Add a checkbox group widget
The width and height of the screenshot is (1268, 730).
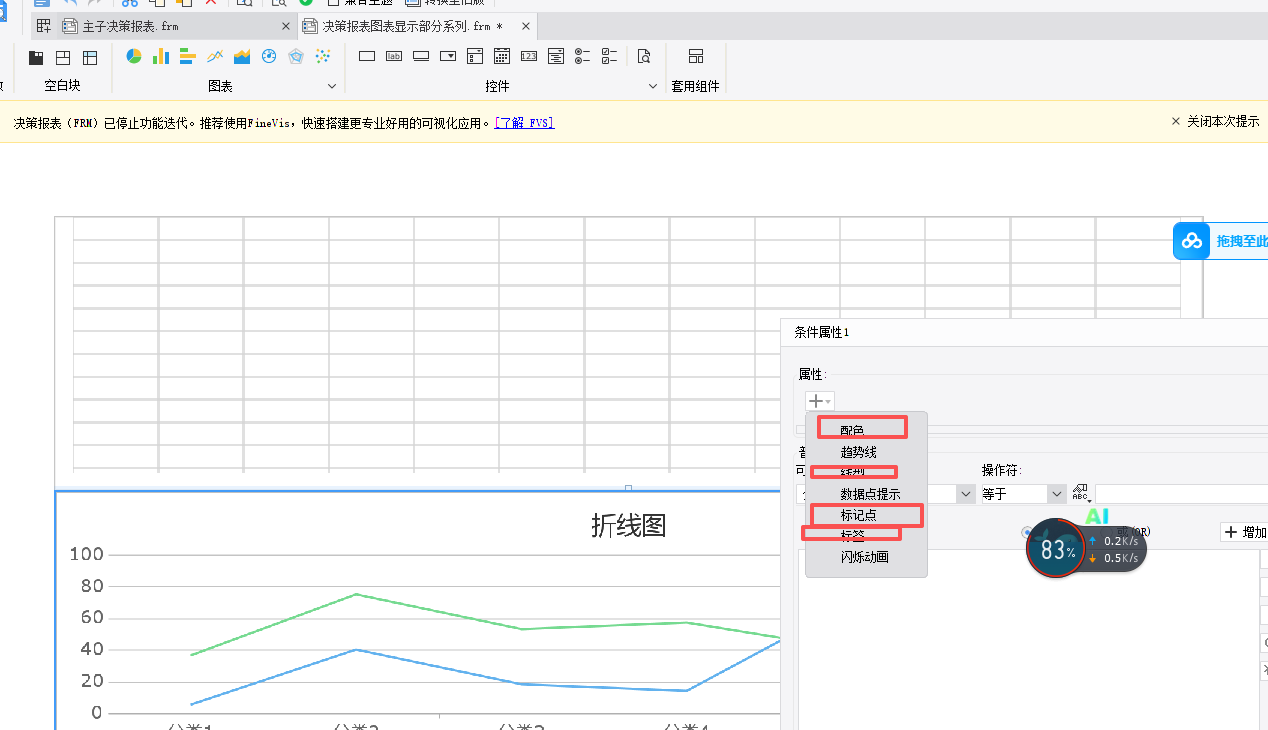[x=610, y=56]
